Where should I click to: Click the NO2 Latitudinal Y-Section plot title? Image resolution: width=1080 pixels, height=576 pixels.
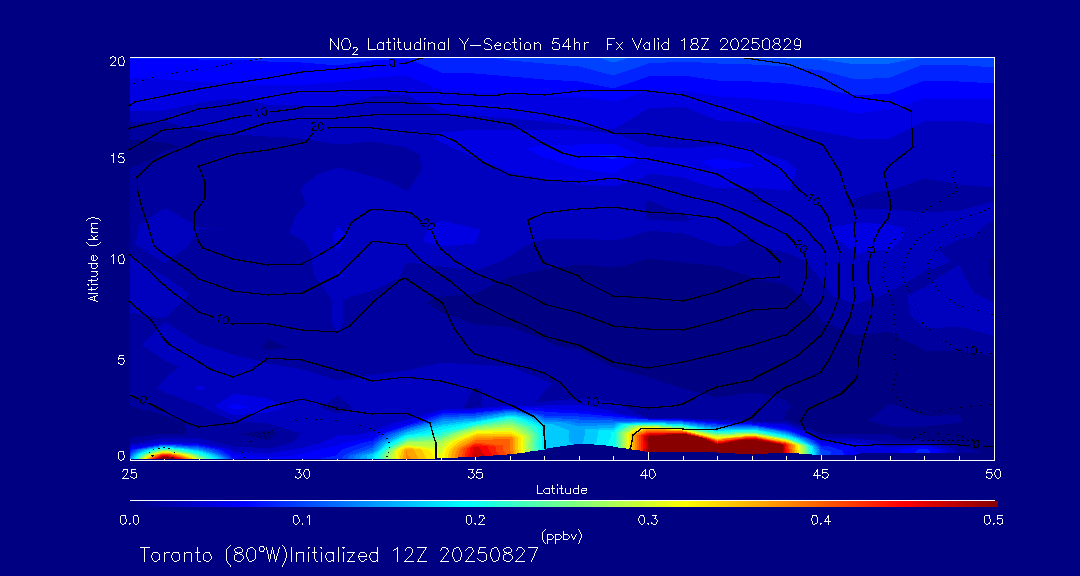(x=565, y=45)
